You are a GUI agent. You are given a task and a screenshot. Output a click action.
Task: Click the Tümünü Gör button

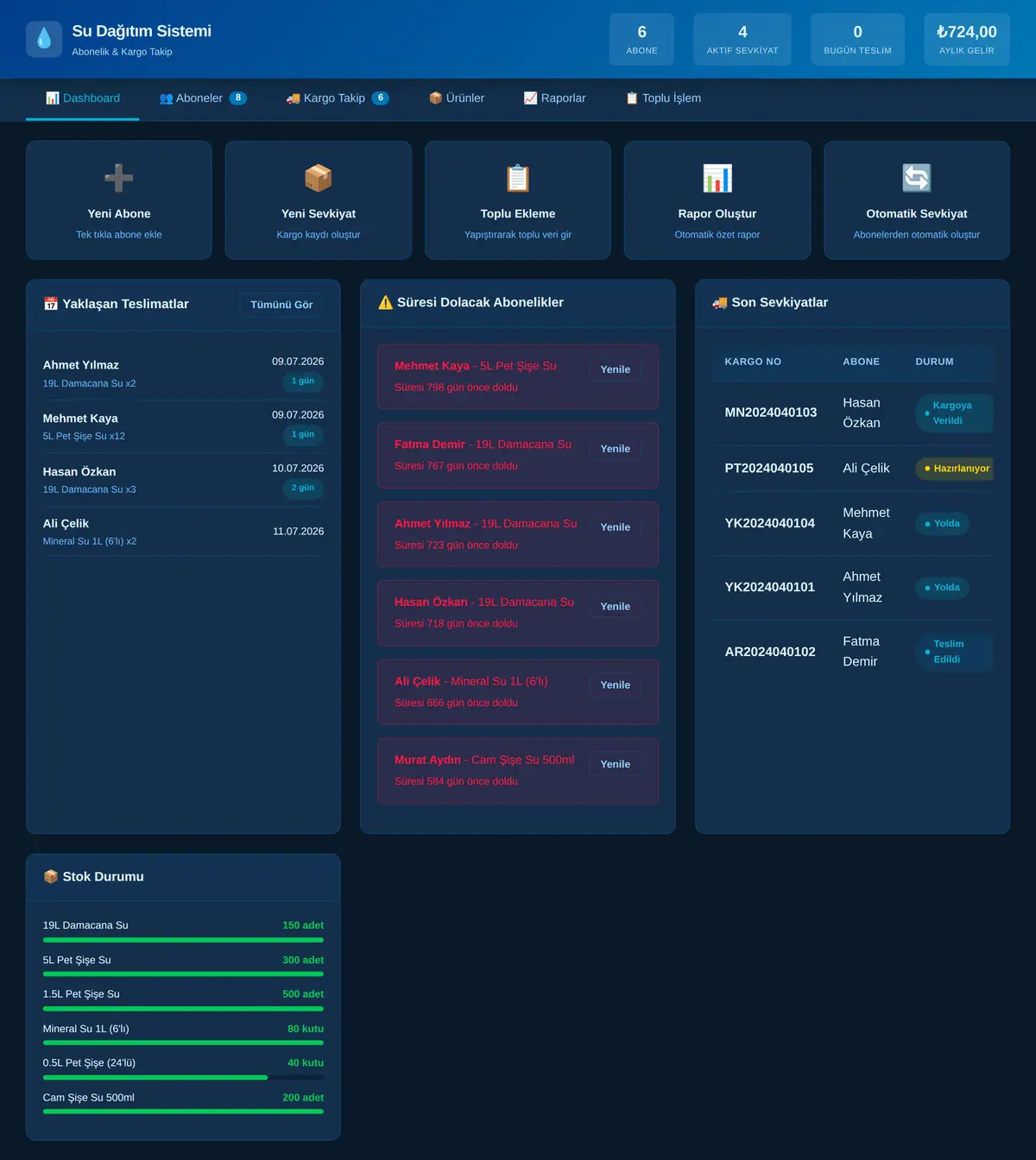(x=281, y=305)
